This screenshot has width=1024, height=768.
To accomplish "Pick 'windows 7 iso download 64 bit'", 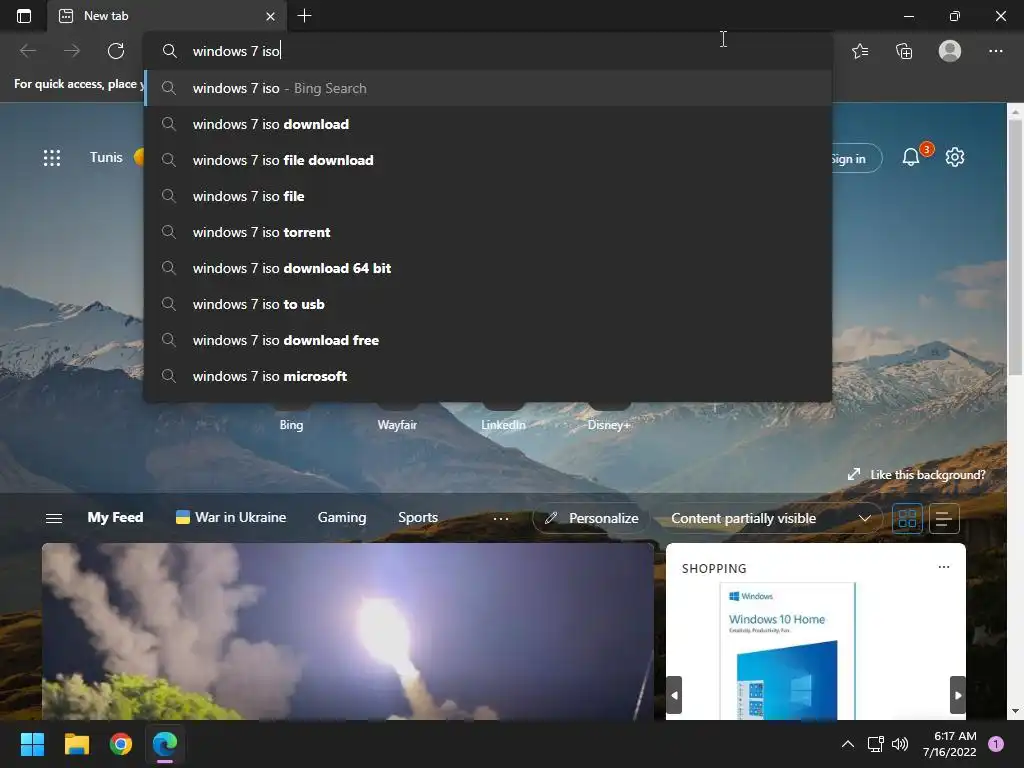I will [x=488, y=268].
